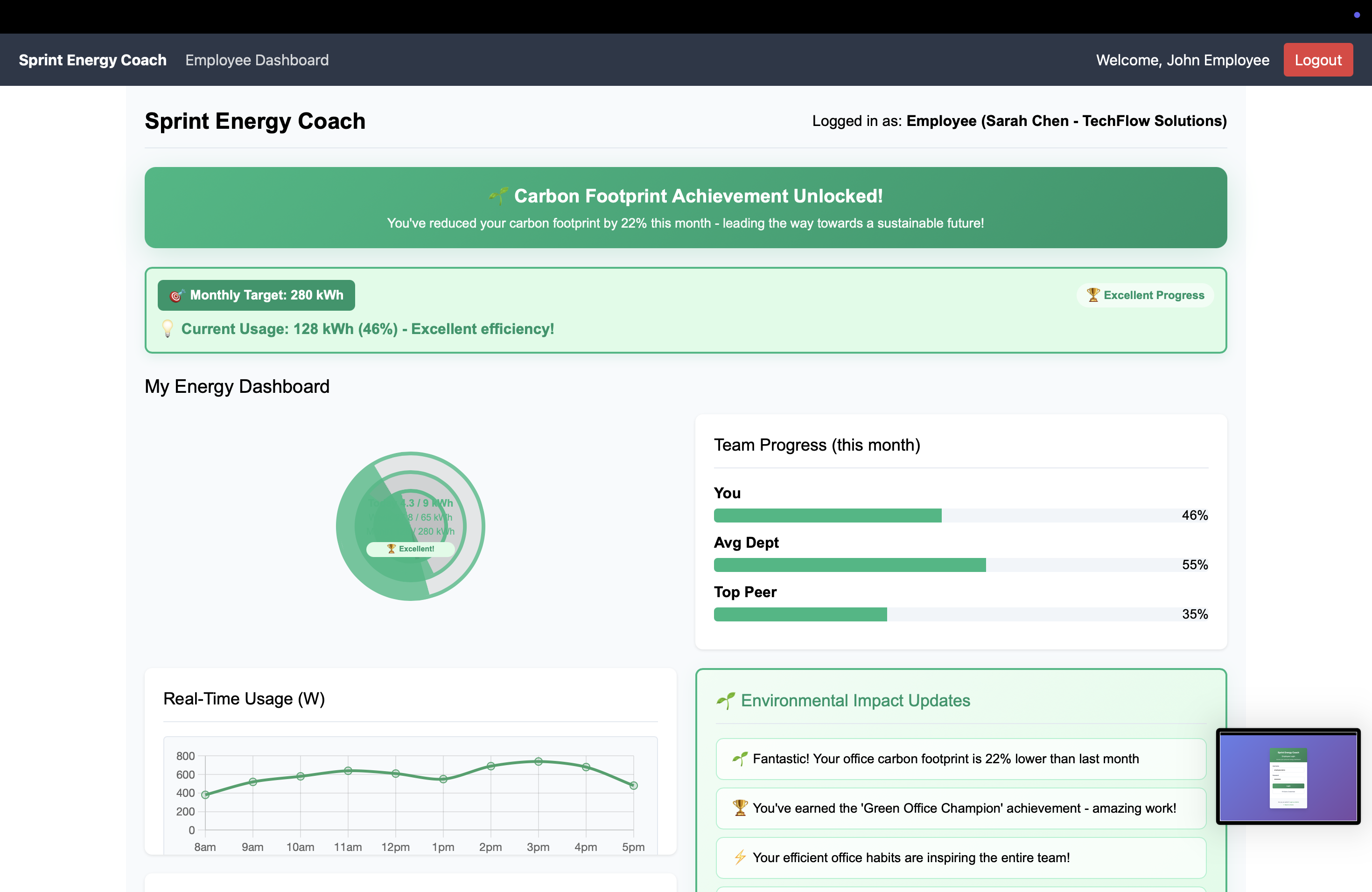Click the seedling icon in carbon footprint update
Image resolution: width=1372 pixels, height=892 pixels.
(740, 759)
